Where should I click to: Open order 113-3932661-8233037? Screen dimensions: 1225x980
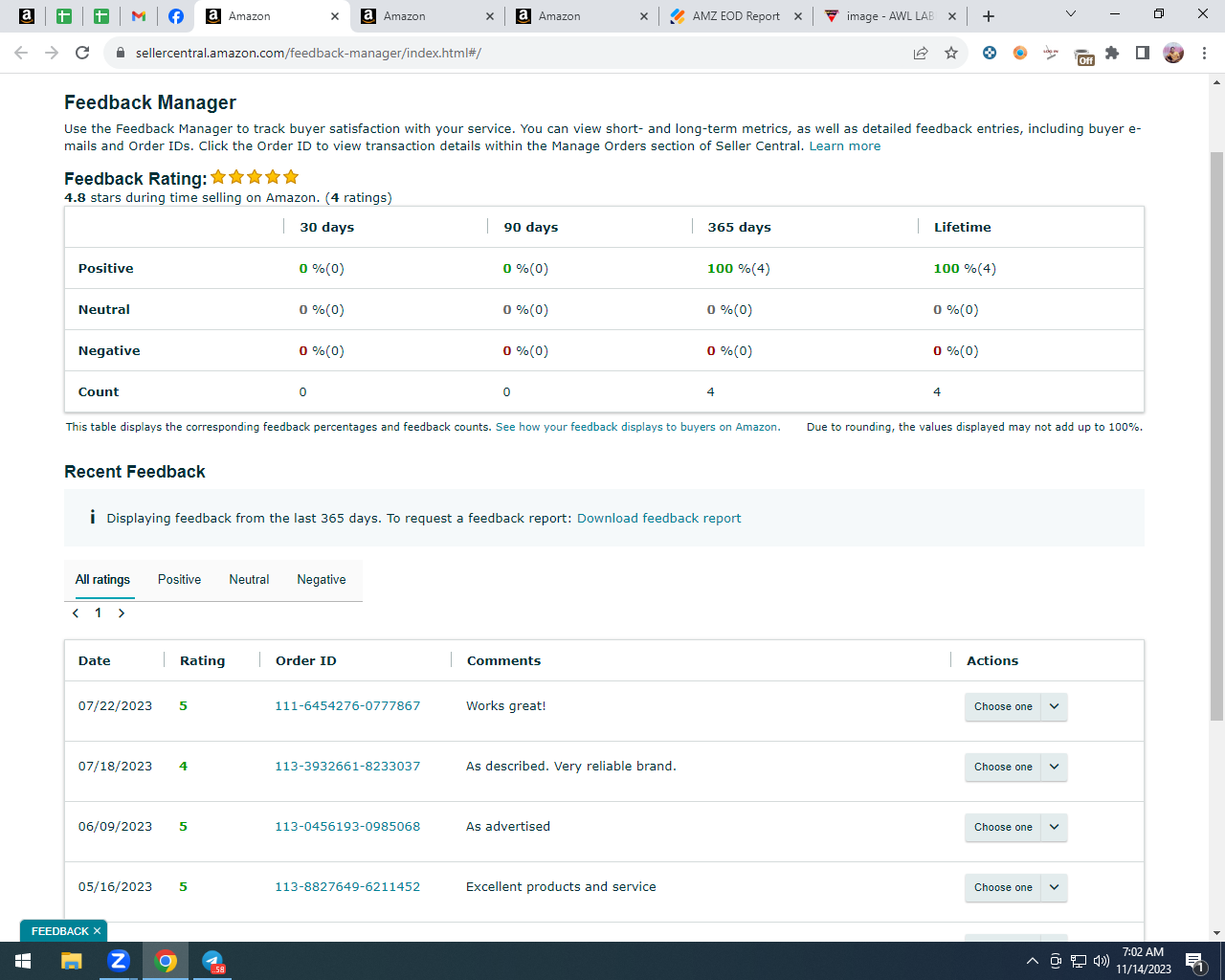pyautogui.click(x=347, y=767)
